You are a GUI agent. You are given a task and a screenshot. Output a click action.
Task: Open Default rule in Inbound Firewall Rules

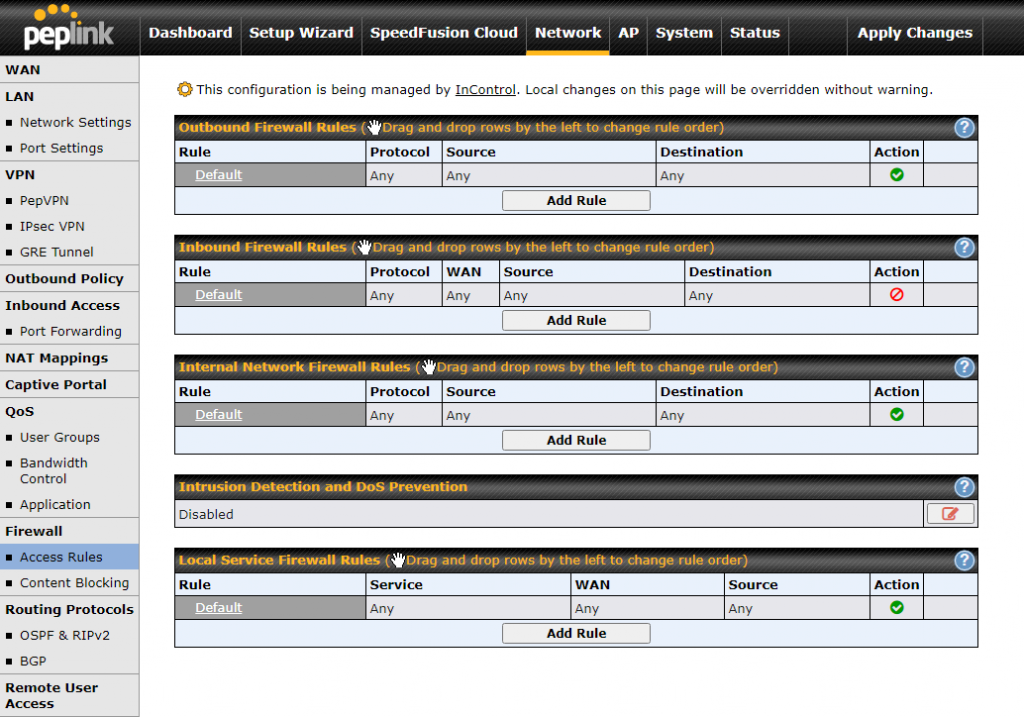pyautogui.click(x=218, y=295)
